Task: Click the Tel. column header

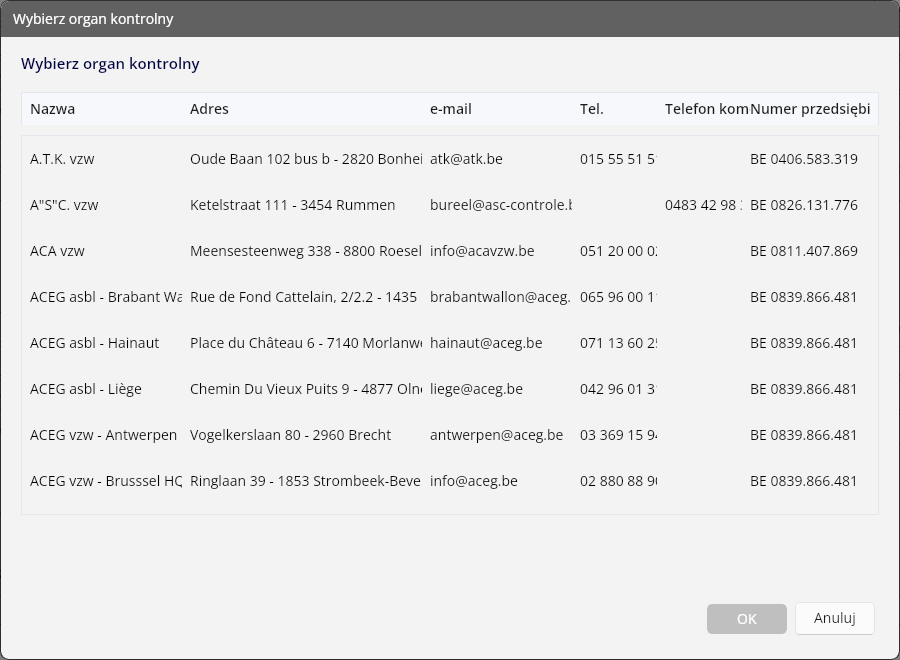Action: 591,109
